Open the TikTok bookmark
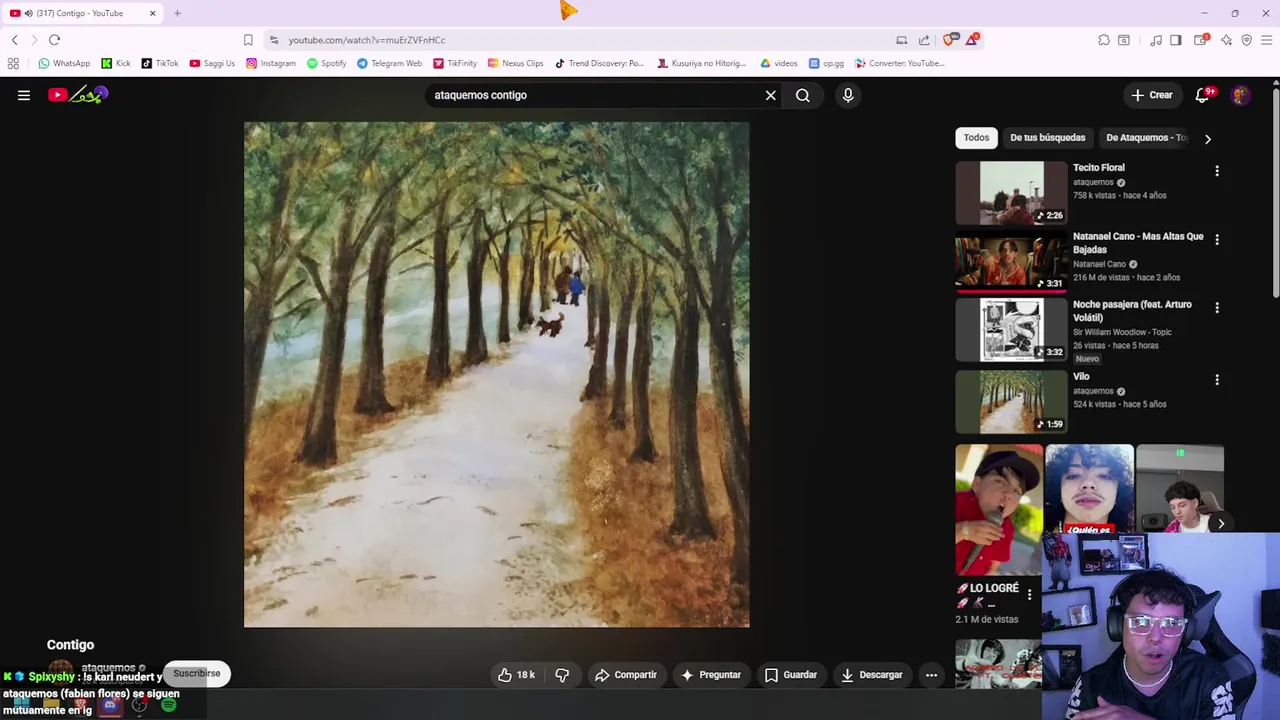 160,63
